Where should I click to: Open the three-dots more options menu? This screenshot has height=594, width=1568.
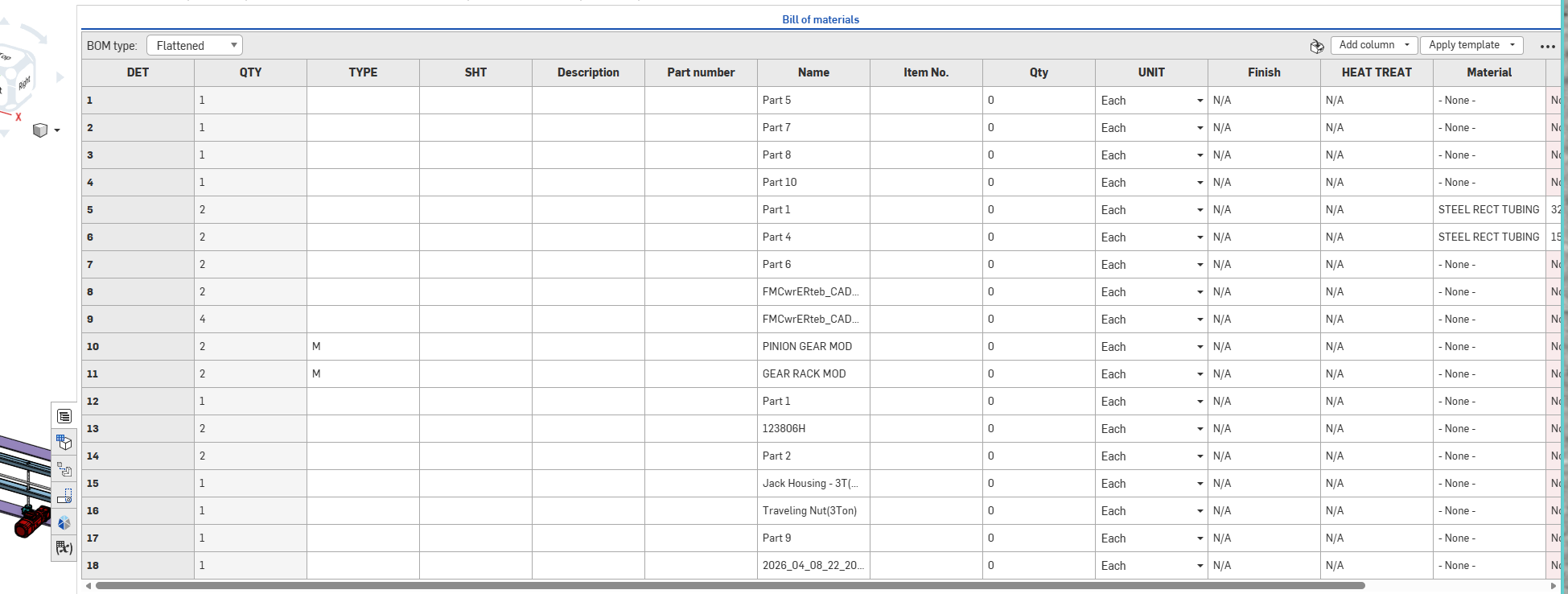coord(1547,46)
